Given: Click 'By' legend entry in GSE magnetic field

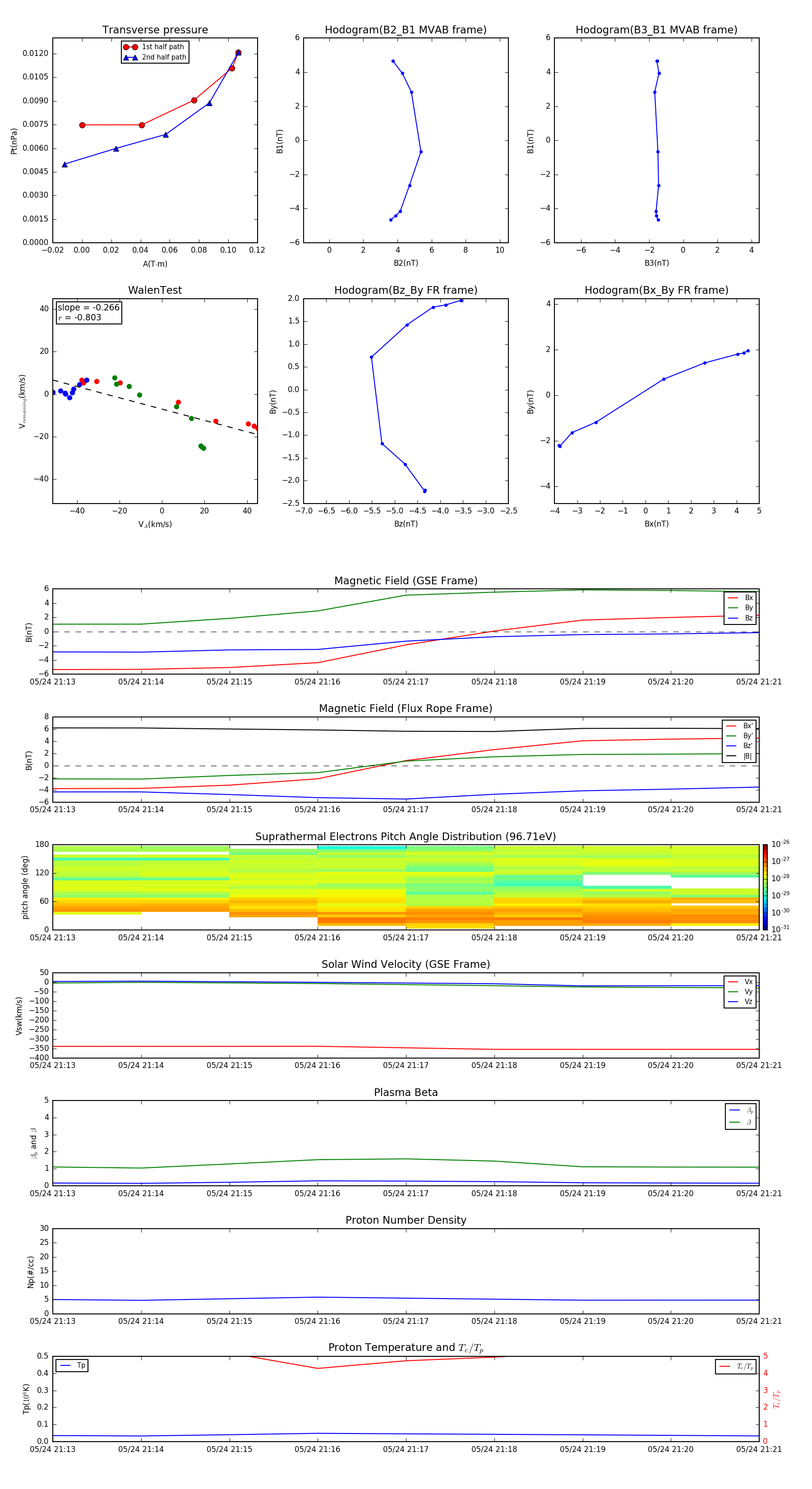Looking at the screenshot, I should [x=740, y=608].
